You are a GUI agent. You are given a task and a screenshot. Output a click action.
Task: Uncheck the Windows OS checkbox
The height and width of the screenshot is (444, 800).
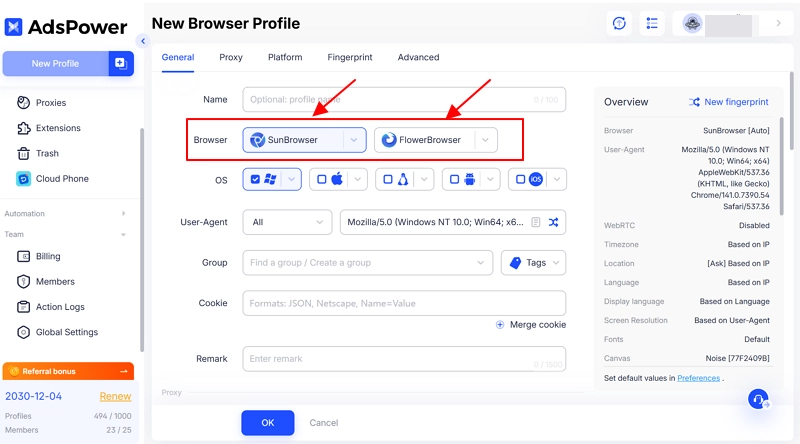point(256,179)
